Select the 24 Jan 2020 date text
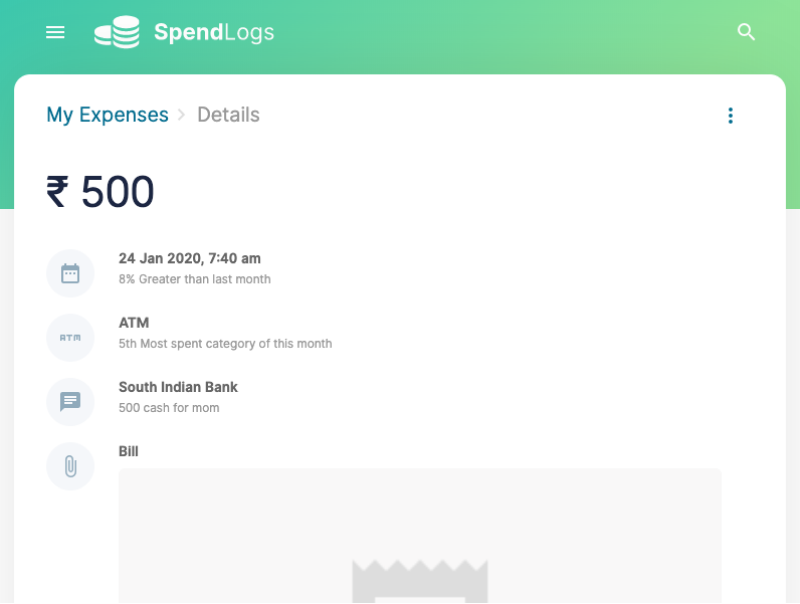 point(190,258)
